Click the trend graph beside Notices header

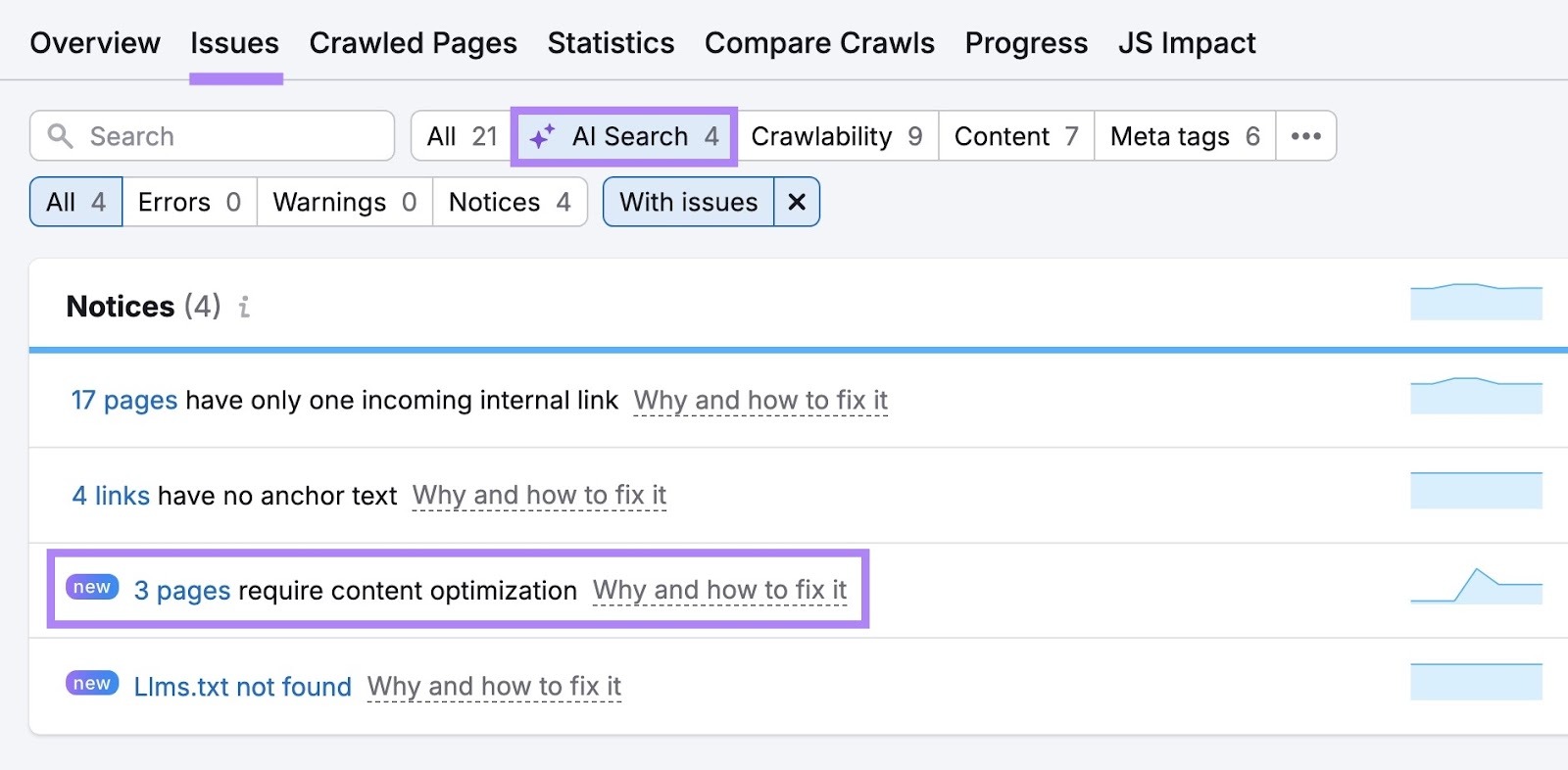[x=1476, y=302]
